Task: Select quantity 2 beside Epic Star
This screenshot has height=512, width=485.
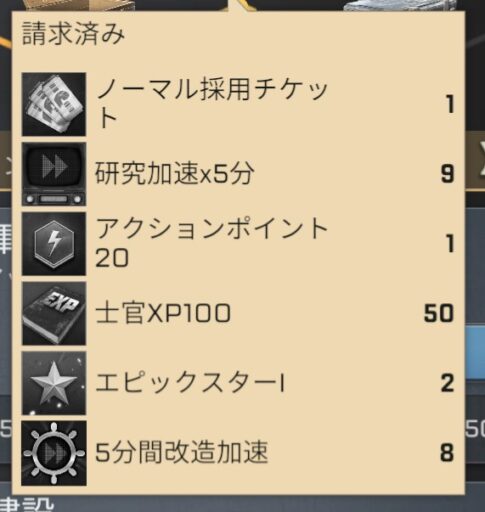Action: pyautogui.click(x=447, y=383)
